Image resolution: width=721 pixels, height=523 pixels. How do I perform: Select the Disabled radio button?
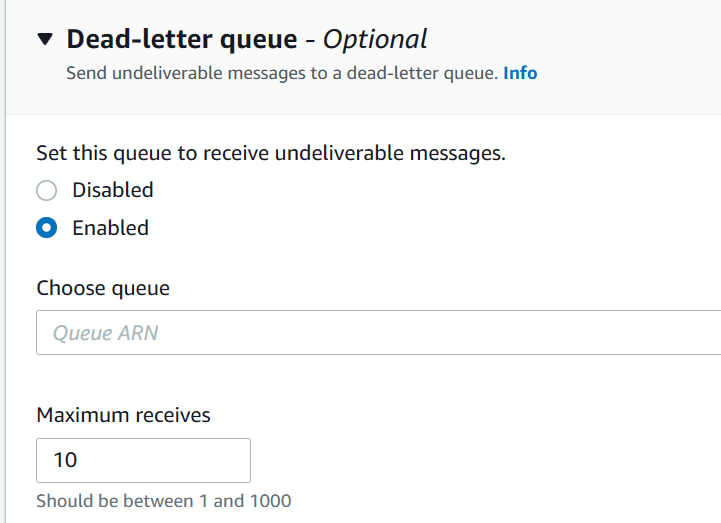pyautogui.click(x=46, y=190)
